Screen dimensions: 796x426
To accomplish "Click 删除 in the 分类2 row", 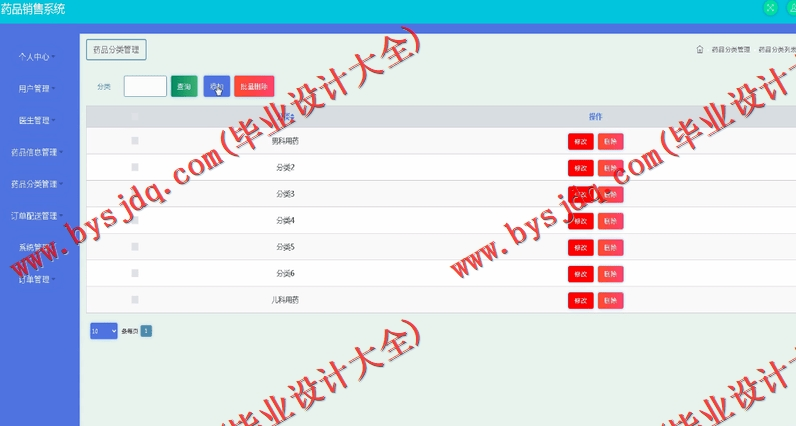I will click(610, 168).
